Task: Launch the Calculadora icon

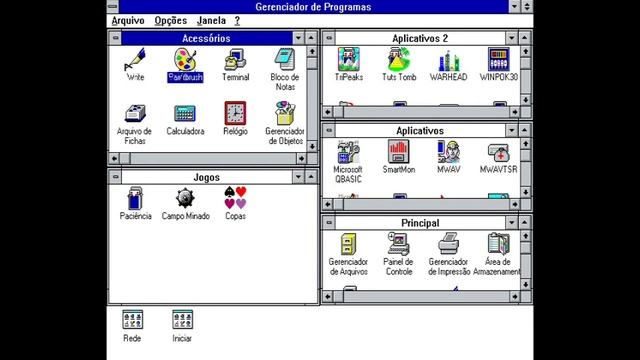Action: [x=185, y=113]
